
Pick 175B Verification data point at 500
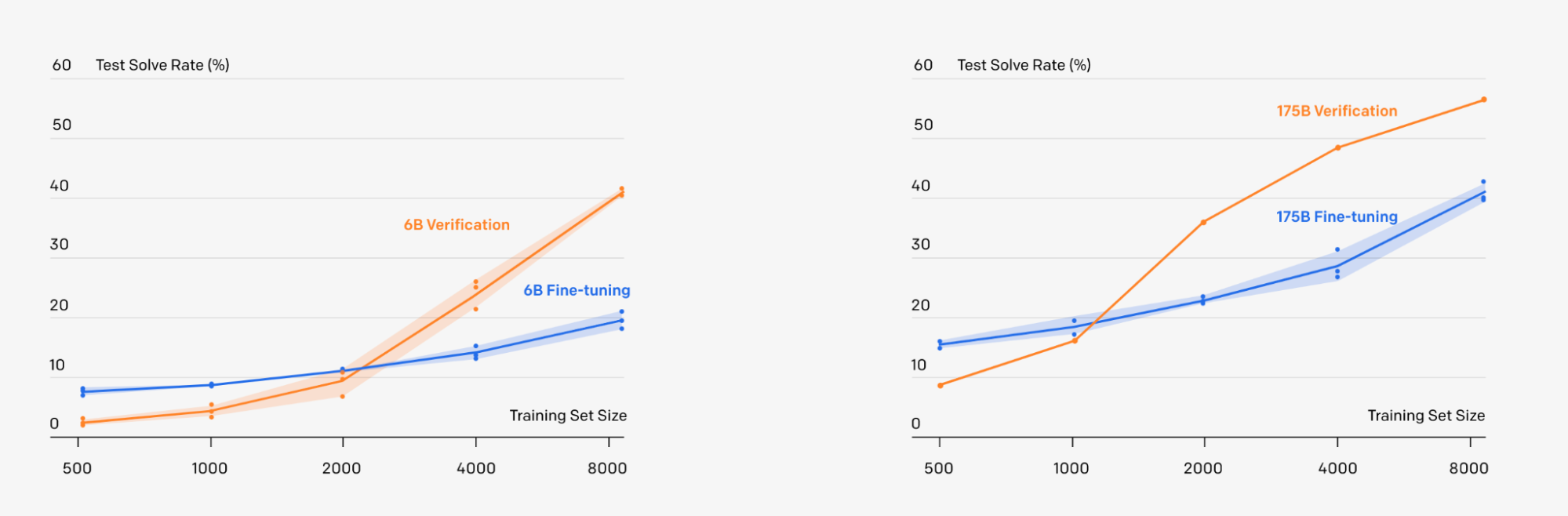coord(940,385)
